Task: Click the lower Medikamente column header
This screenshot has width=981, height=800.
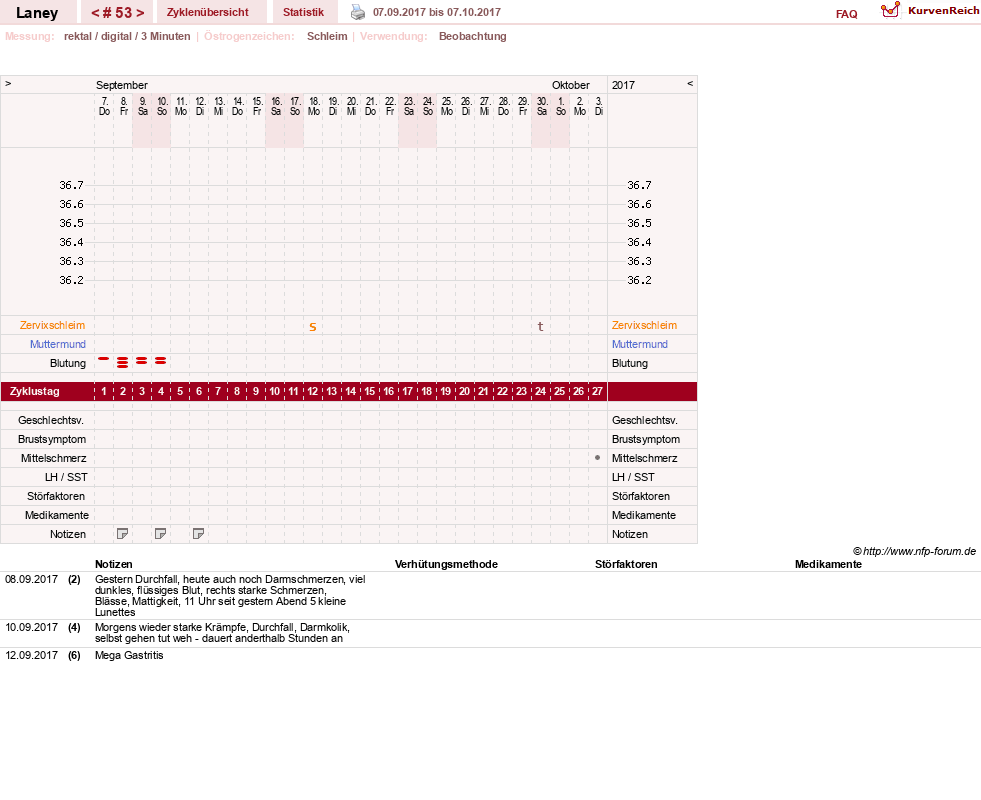Action: (828, 564)
